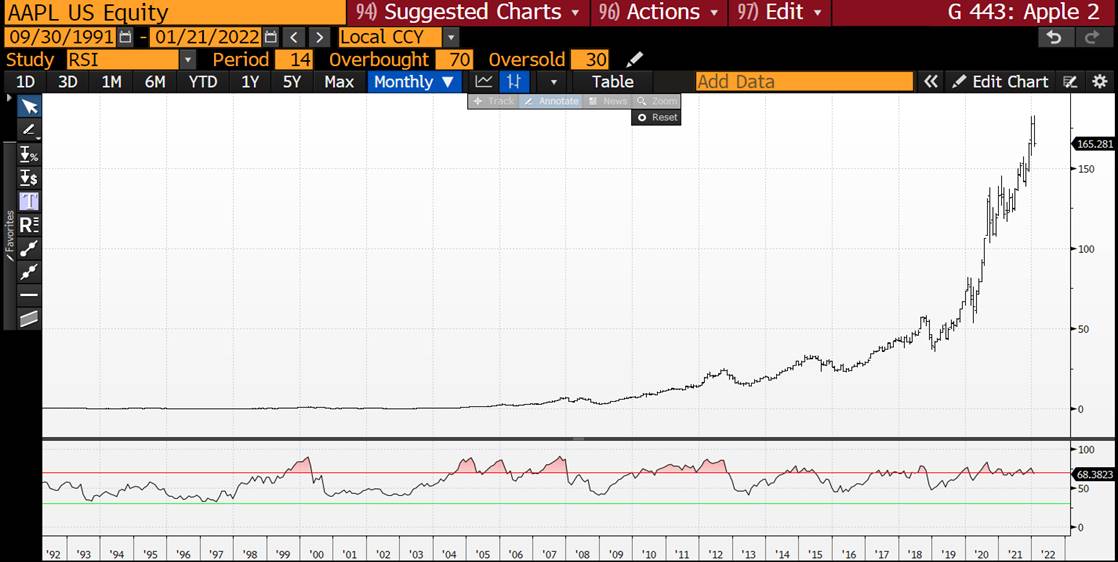Select the R regression lines tool
This screenshot has width=1118, height=562.
(x=29, y=225)
